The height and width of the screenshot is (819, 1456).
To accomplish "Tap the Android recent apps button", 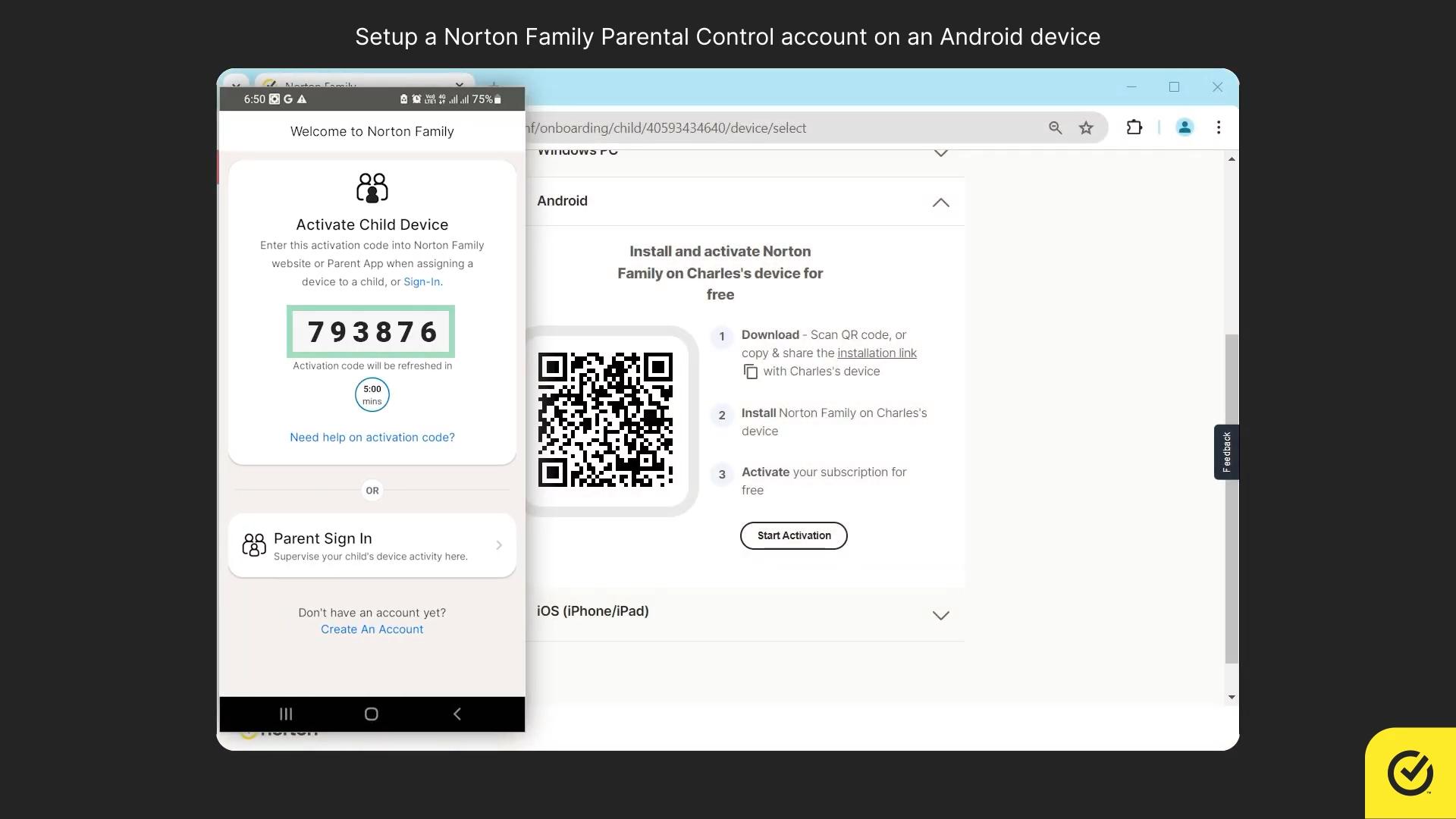I will (x=286, y=714).
